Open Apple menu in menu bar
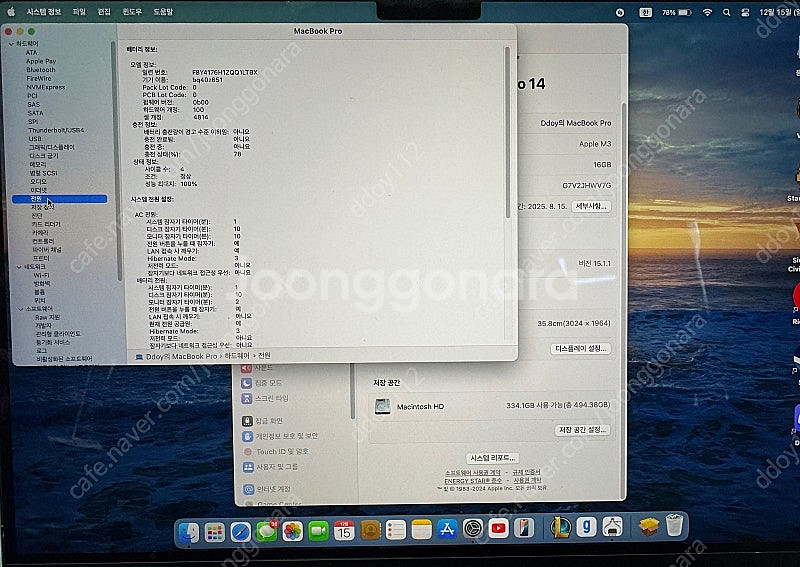The height and width of the screenshot is (567, 800). [x=11, y=12]
